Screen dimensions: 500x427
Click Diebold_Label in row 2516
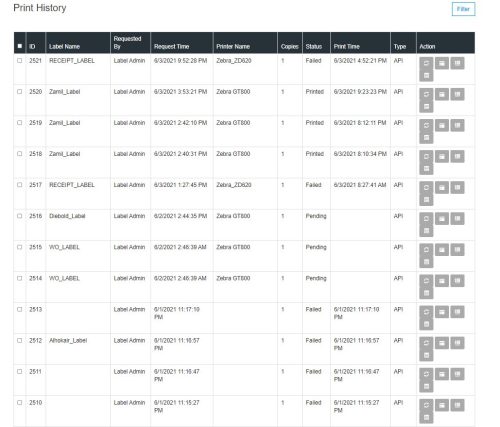click(67, 216)
